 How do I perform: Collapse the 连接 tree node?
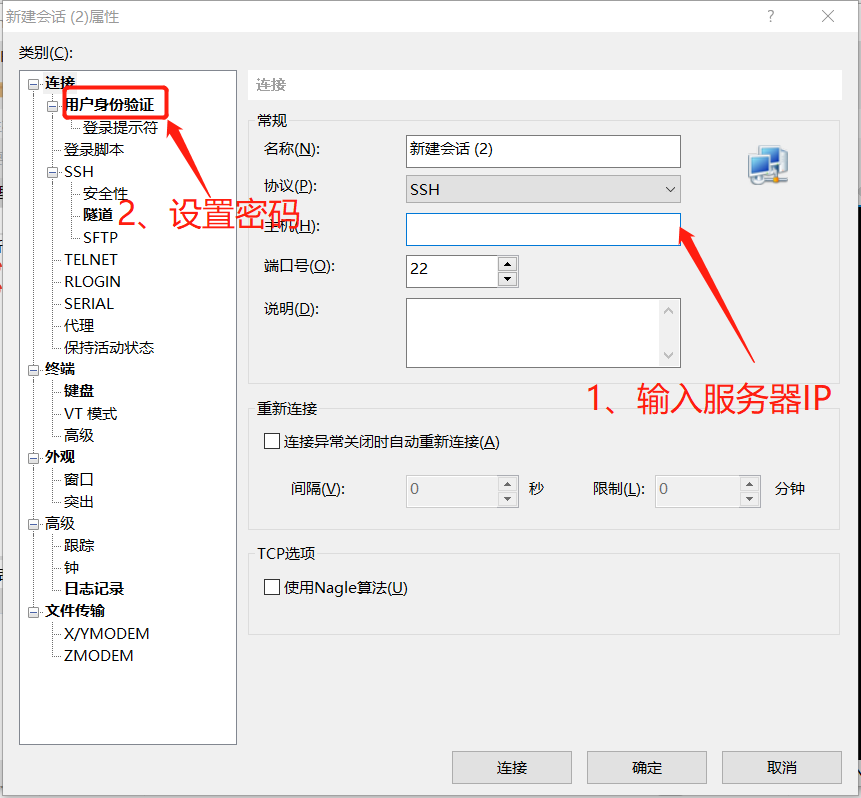pos(33,84)
